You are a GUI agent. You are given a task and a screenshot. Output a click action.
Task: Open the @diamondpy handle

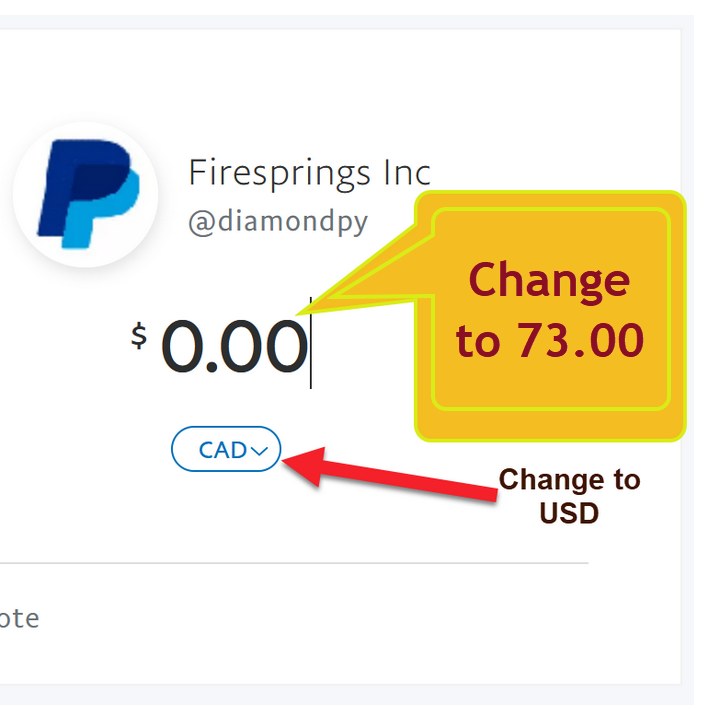click(x=278, y=222)
